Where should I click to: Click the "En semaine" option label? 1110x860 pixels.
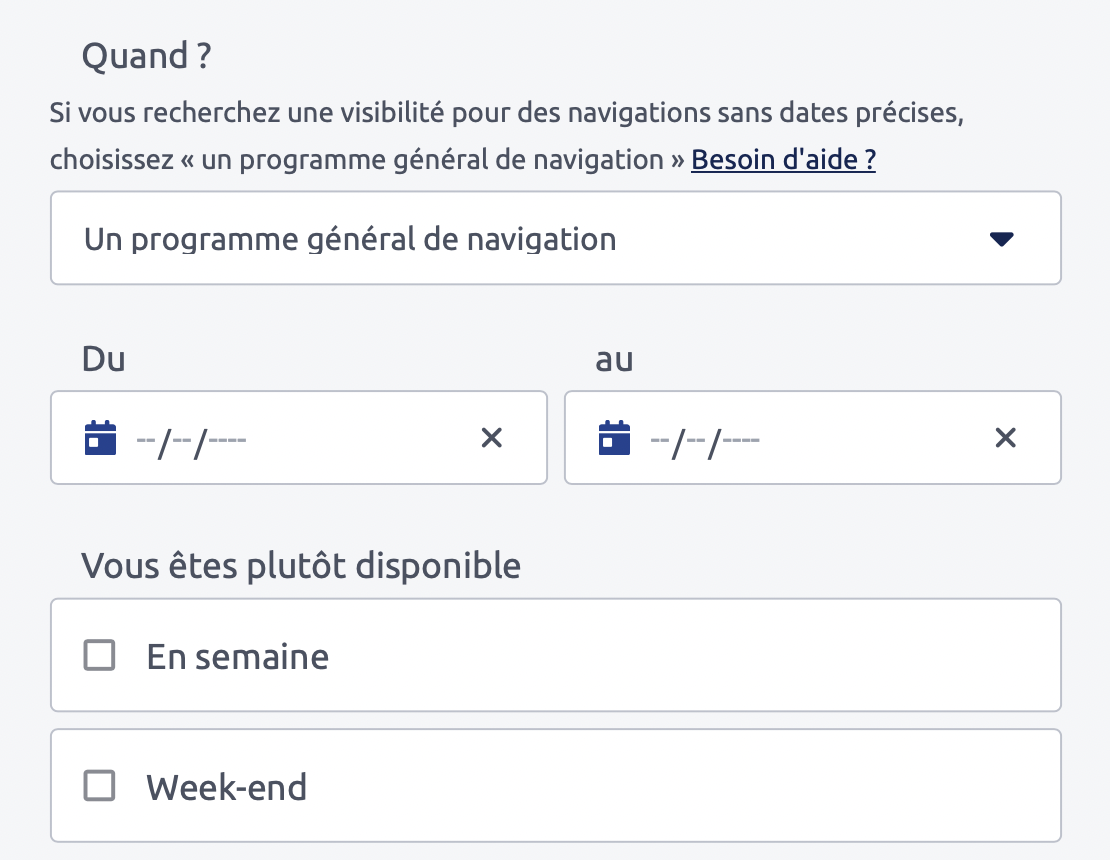click(x=237, y=657)
